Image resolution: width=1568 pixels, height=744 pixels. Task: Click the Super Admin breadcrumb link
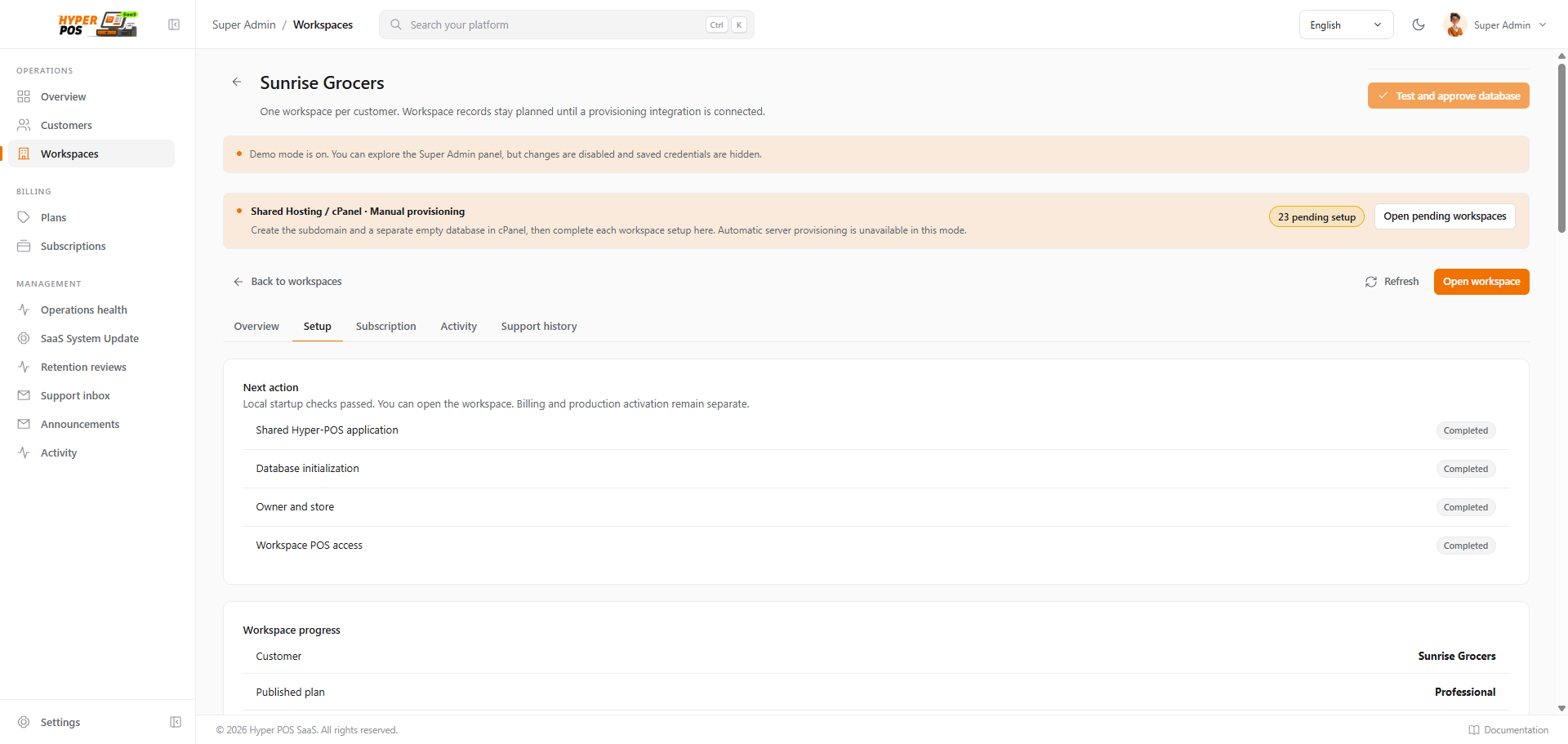pos(244,25)
